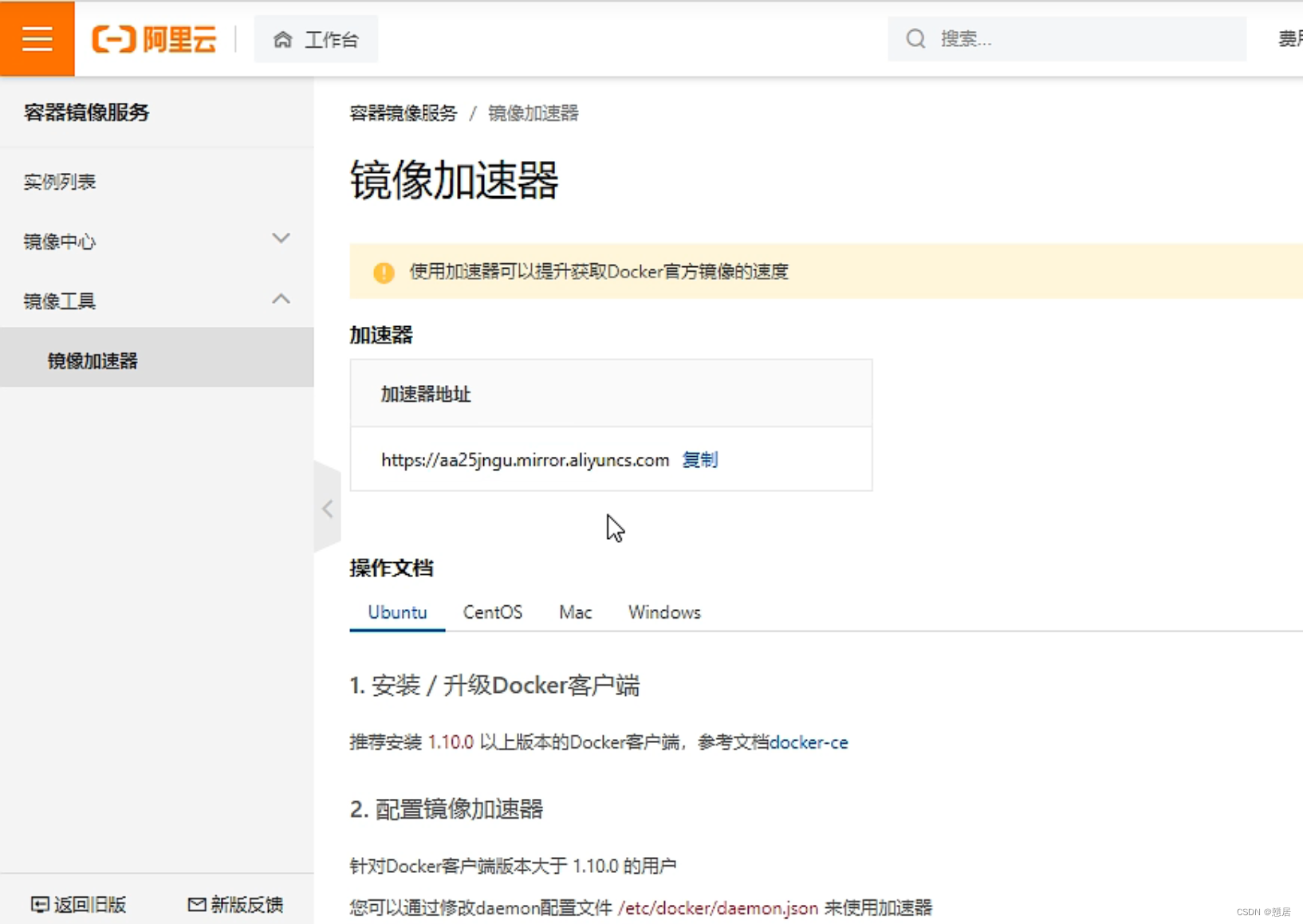Open the docker-ce documentation link
This screenshot has height=924, width=1303.
[x=809, y=742]
